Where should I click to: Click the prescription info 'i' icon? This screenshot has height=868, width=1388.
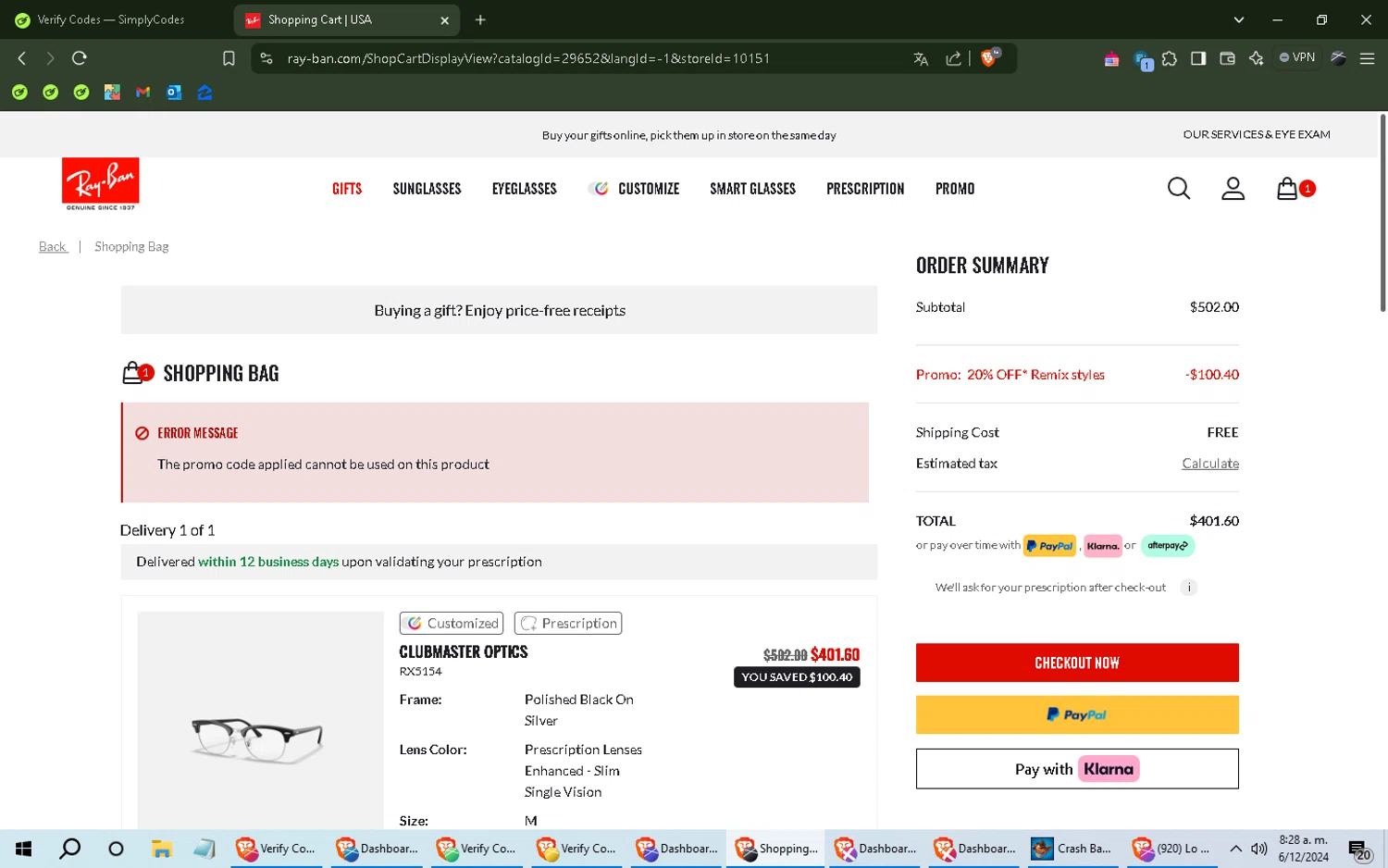pos(1189,588)
